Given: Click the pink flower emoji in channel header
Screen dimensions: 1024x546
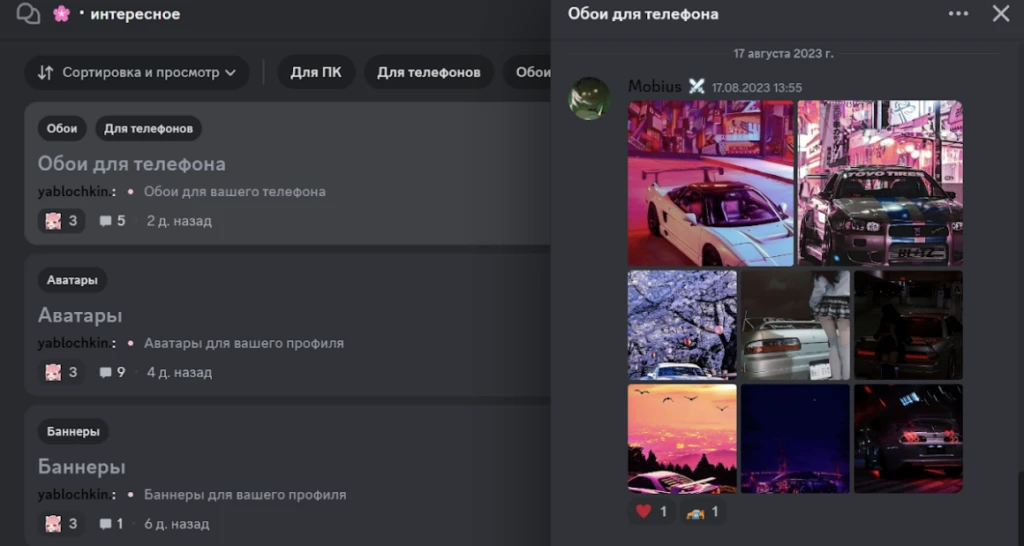Looking at the screenshot, I should (61, 14).
